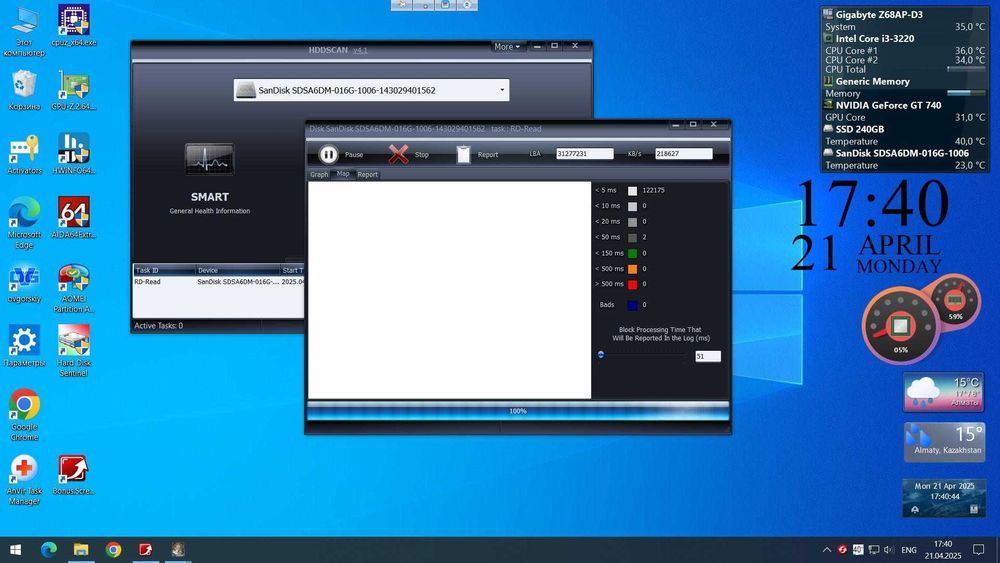Screen dimensions: 1000x563
Task: Open the Microsoft Edge desktop shortcut
Action: [24, 223]
